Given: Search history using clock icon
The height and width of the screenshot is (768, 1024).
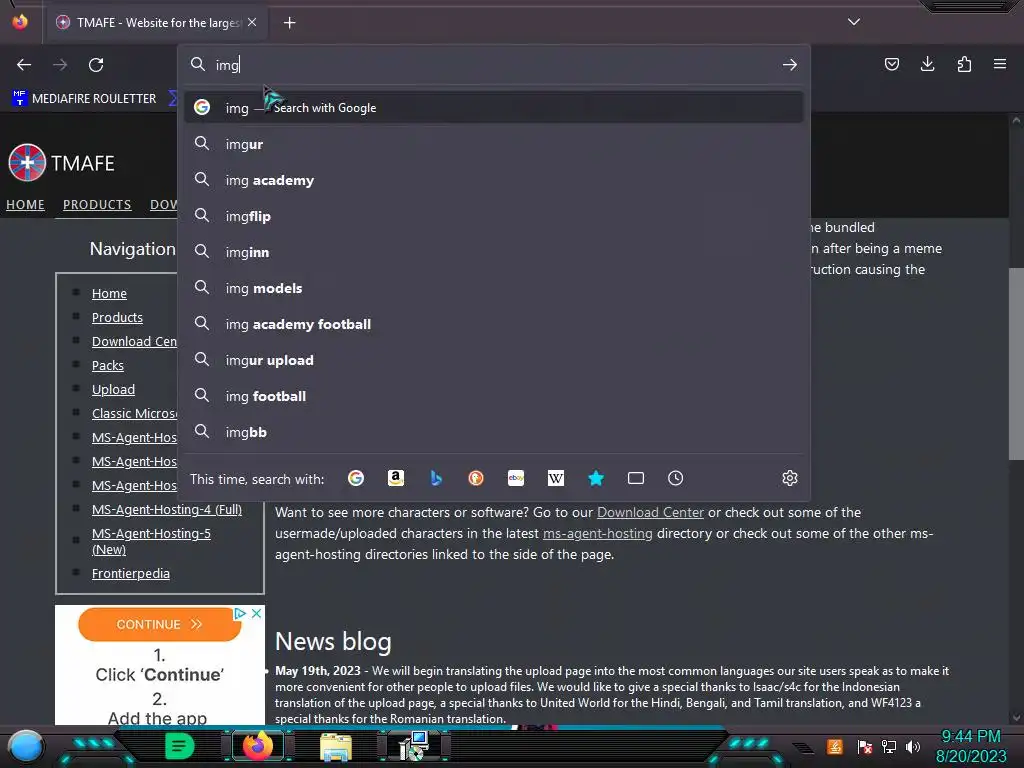Looking at the screenshot, I should tap(675, 478).
